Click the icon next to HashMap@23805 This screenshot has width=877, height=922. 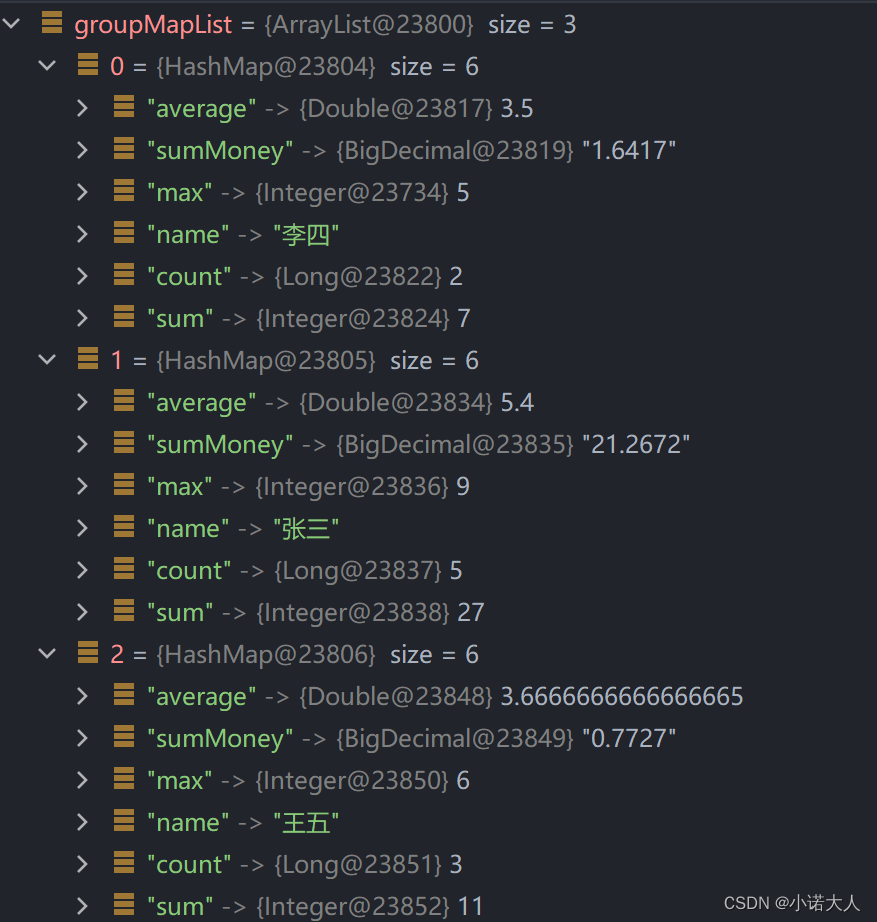tap(88, 358)
